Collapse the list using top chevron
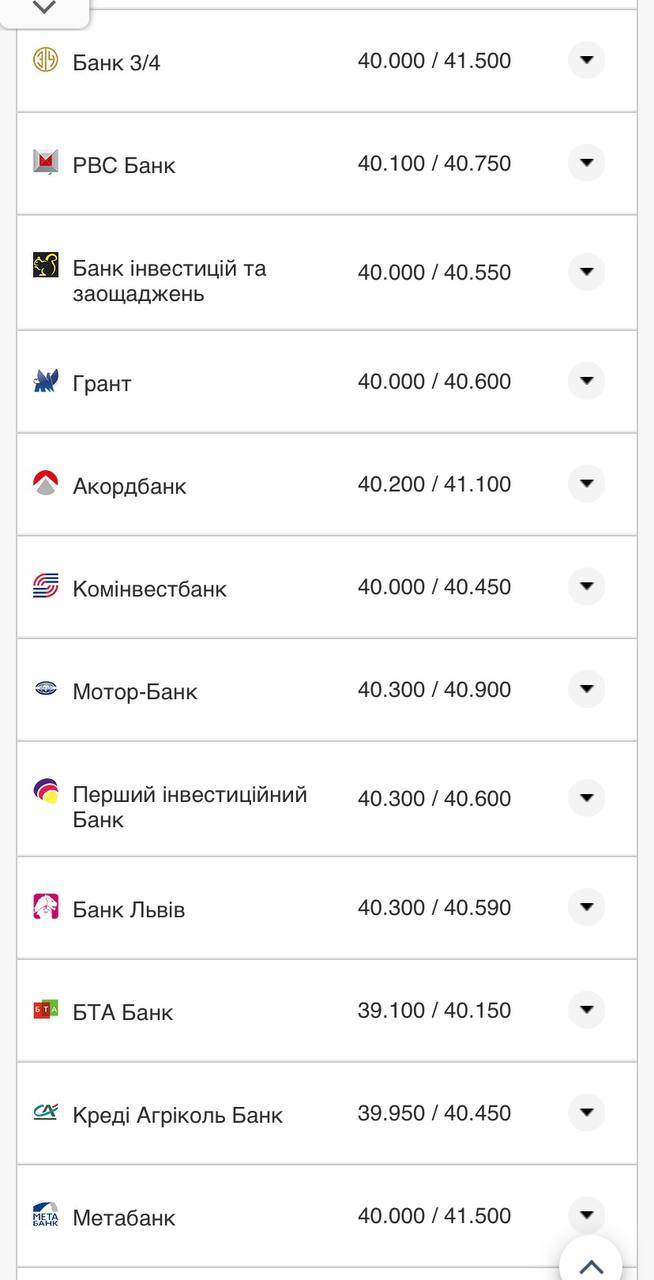The image size is (654, 1280). coord(42,8)
